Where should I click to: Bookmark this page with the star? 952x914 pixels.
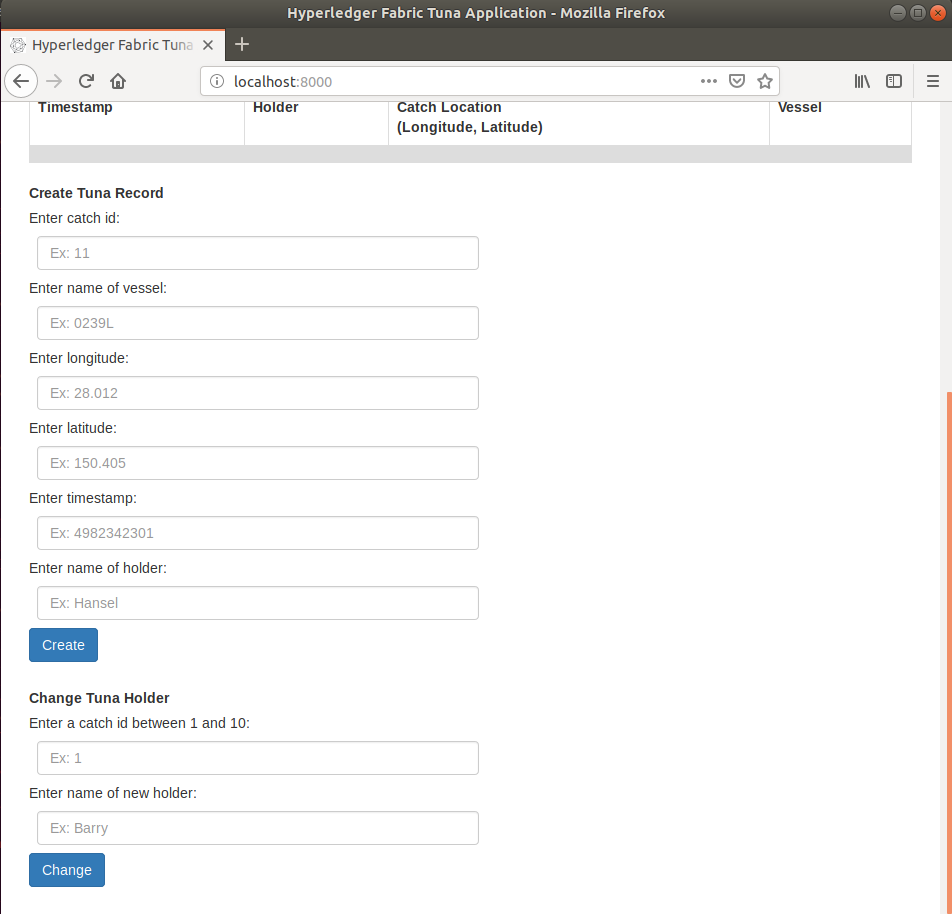764,81
